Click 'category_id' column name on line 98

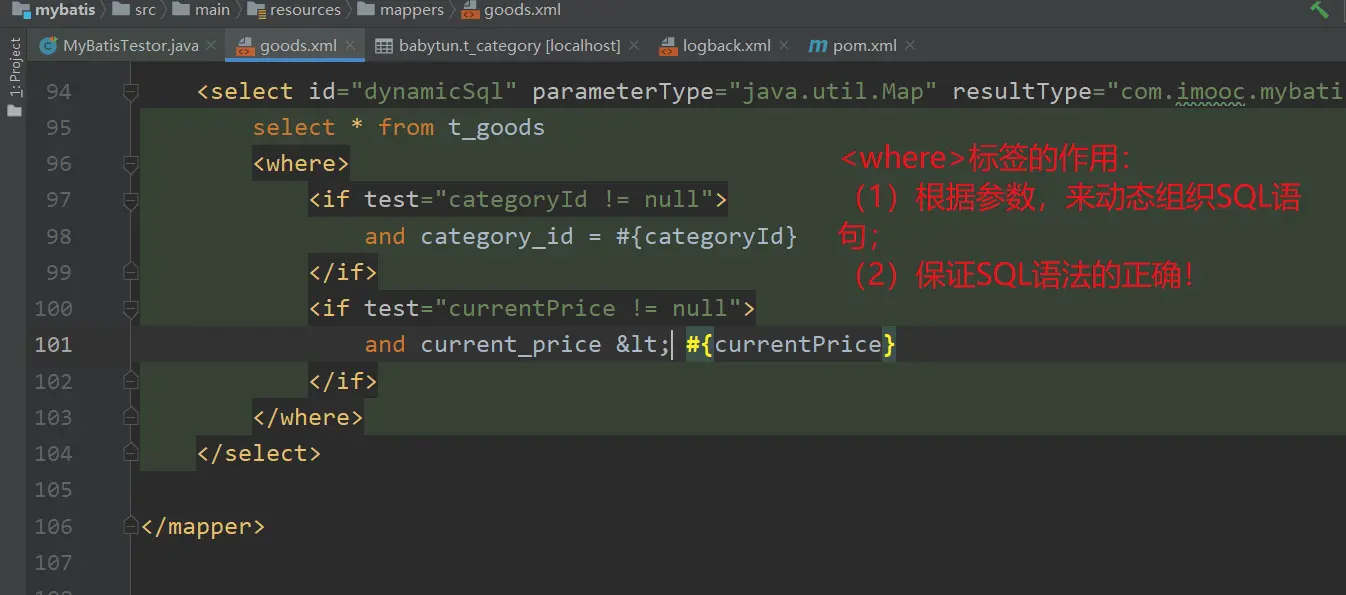496,237
